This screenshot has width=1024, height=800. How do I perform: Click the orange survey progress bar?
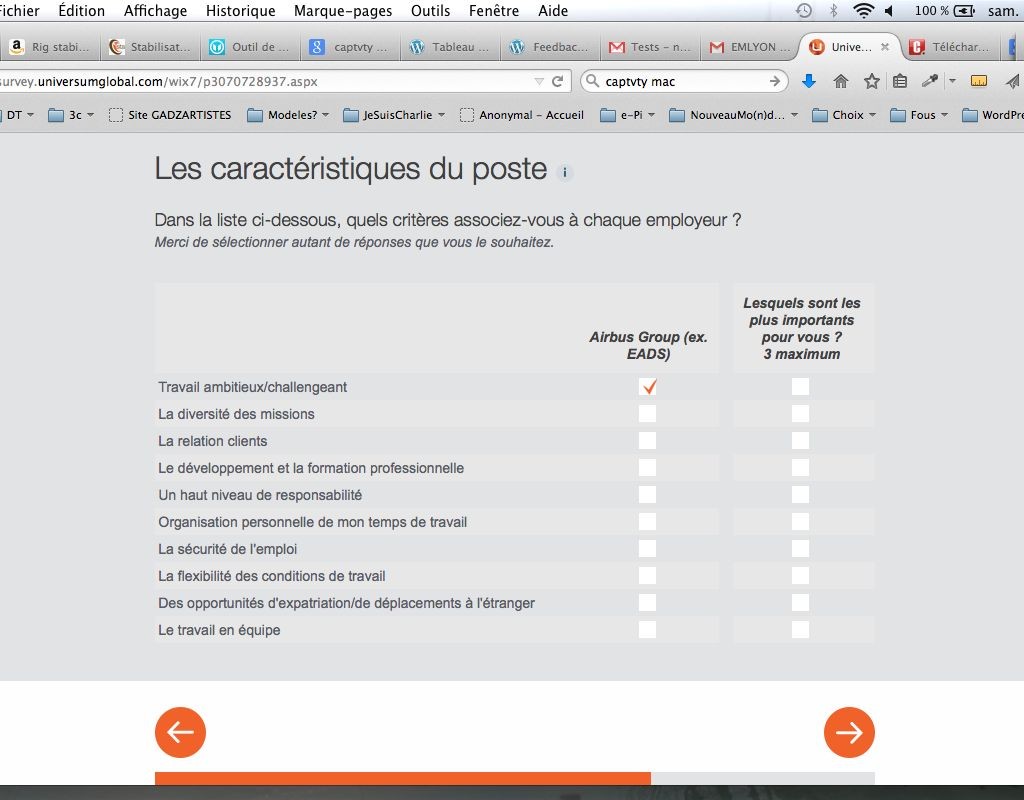(402, 778)
